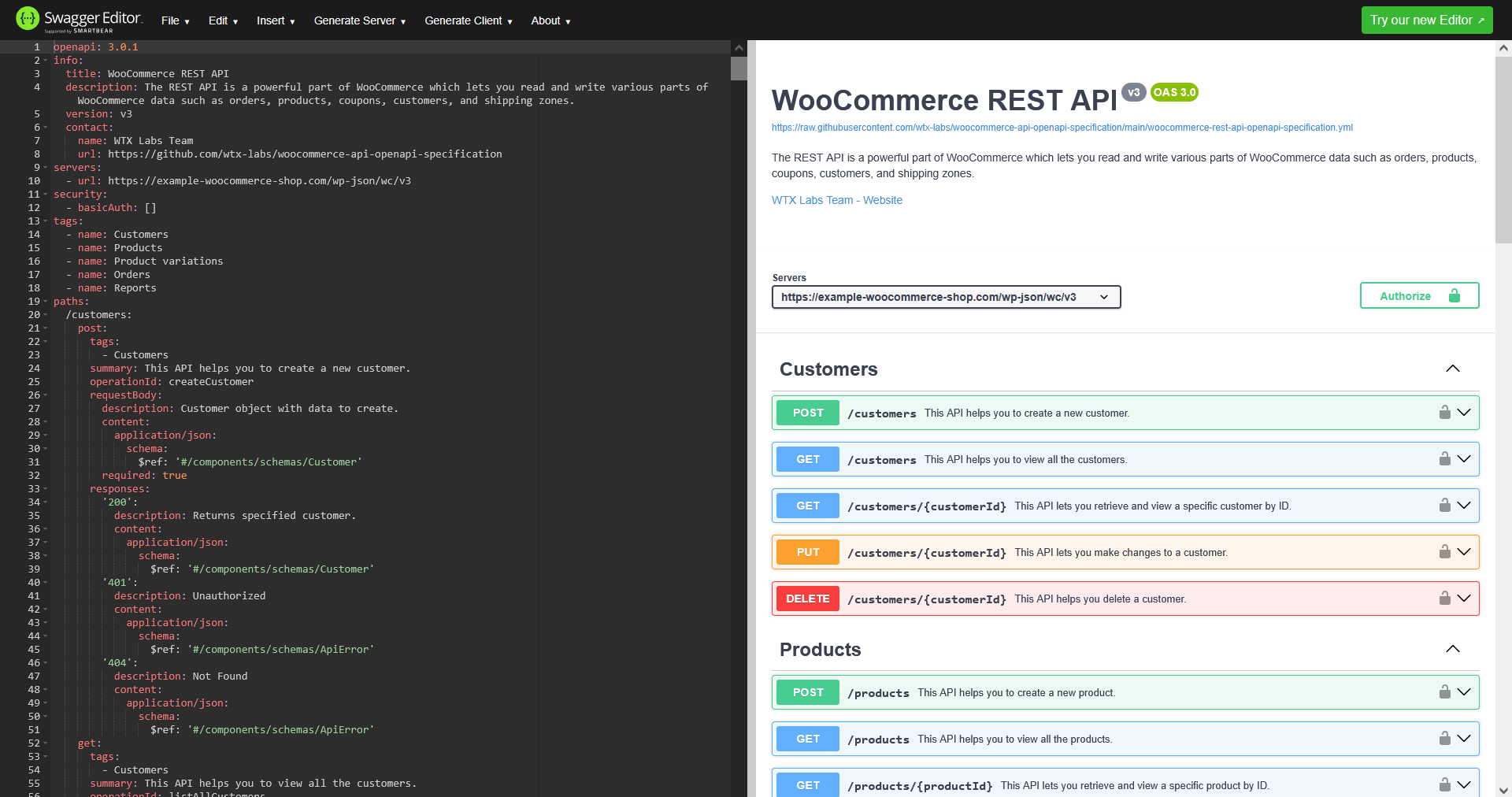
Task: Open the WTX Labs Team - Website link
Action: [x=837, y=200]
